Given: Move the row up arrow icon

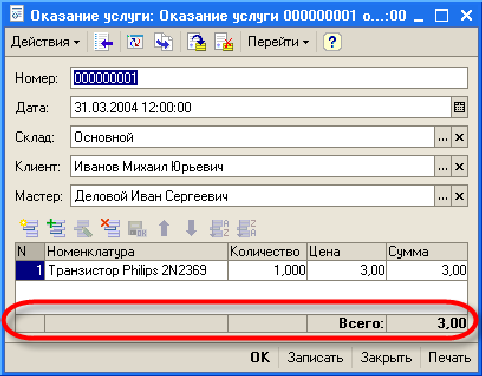Looking at the screenshot, I should pyautogui.click(x=164, y=228).
